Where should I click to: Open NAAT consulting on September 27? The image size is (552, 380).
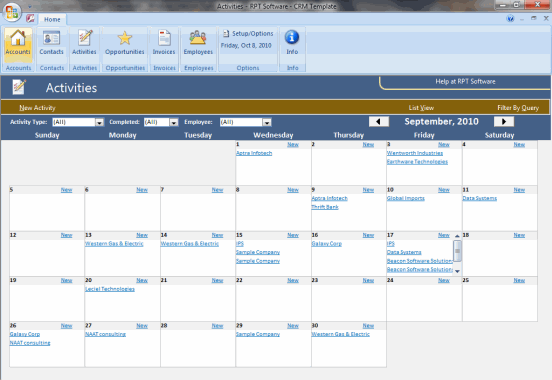[x=105, y=334]
